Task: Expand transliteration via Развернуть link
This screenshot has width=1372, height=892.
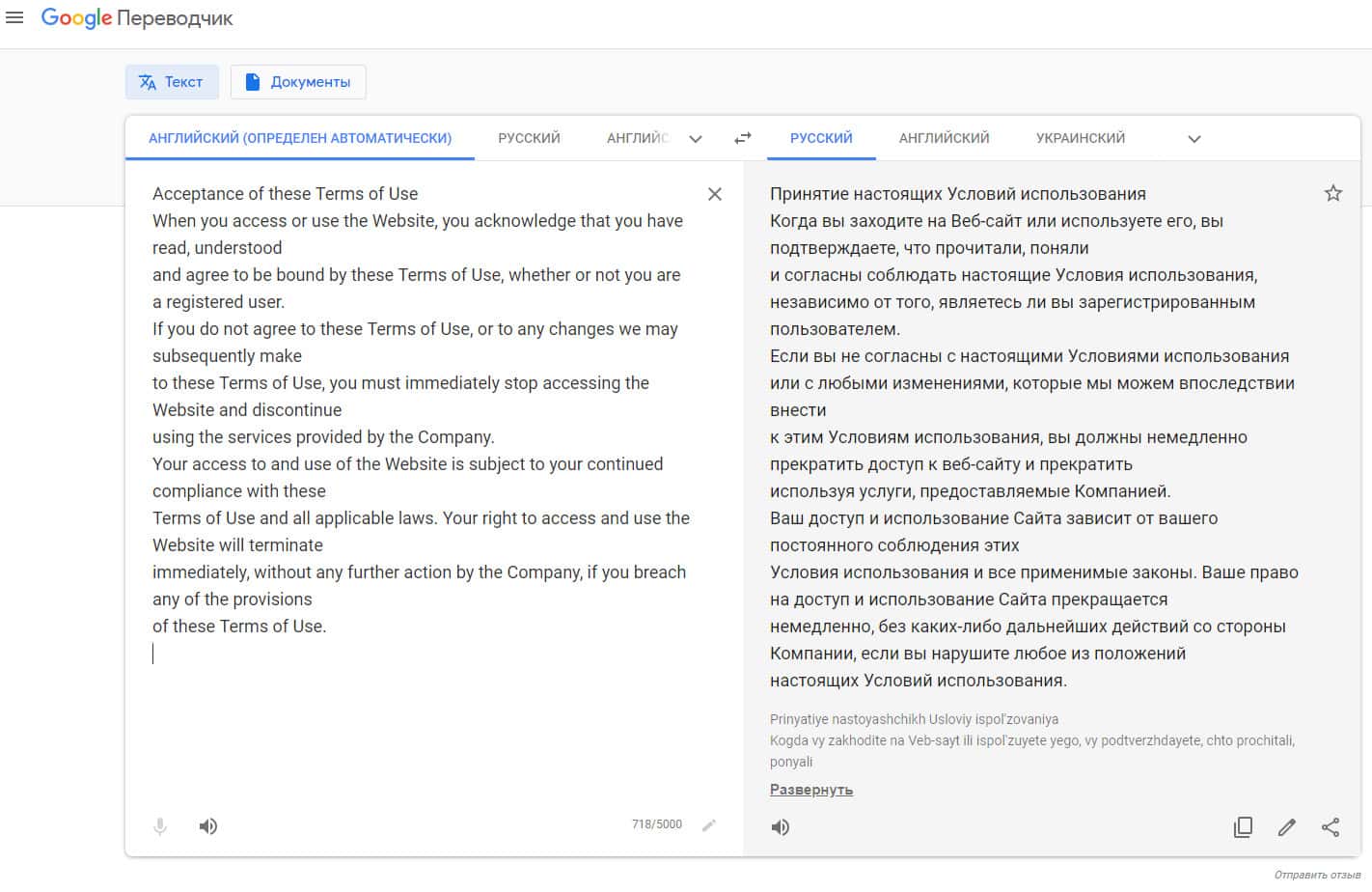Action: click(811, 790)
